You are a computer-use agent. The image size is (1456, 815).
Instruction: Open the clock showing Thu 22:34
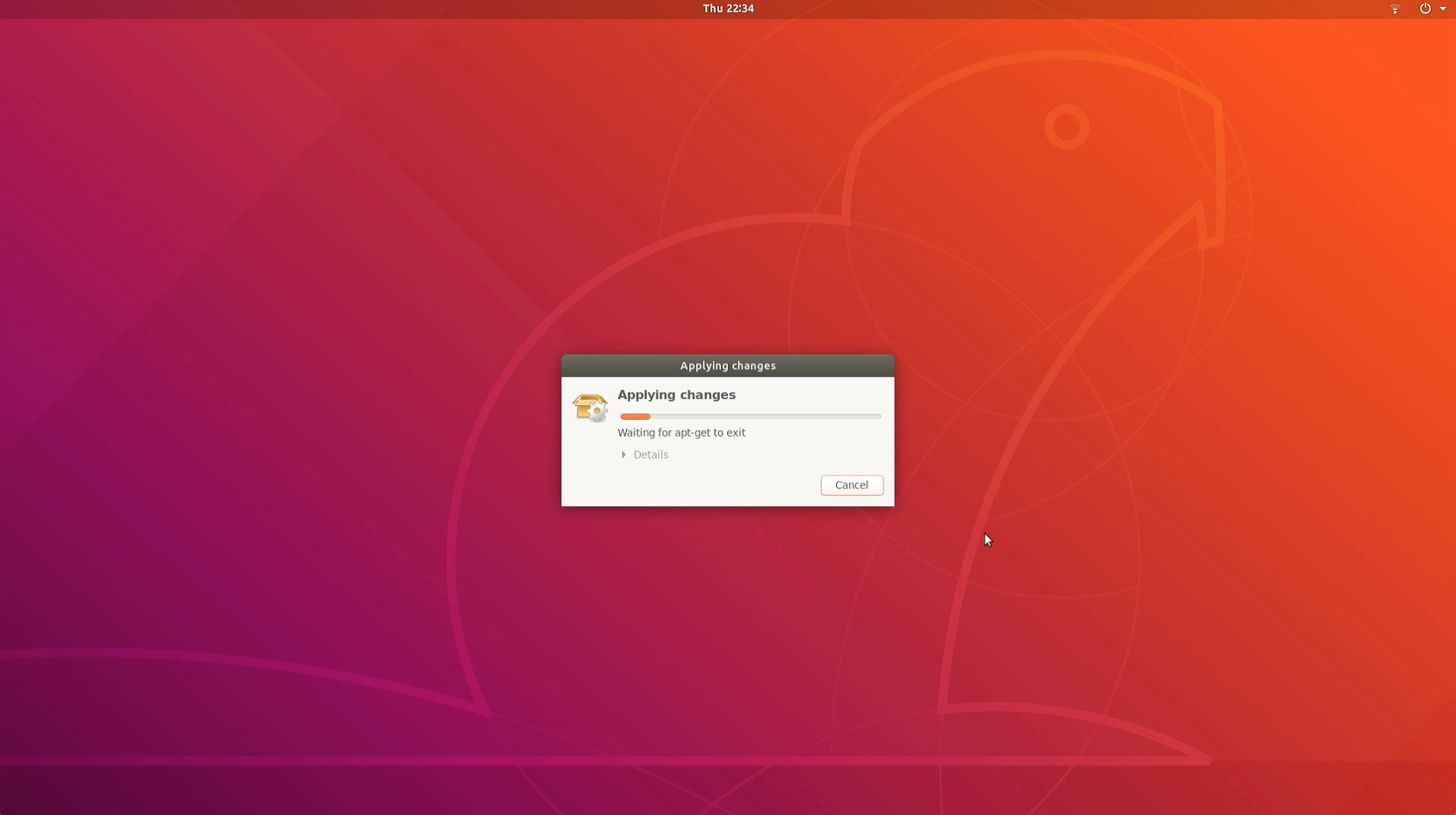(728, 8)
